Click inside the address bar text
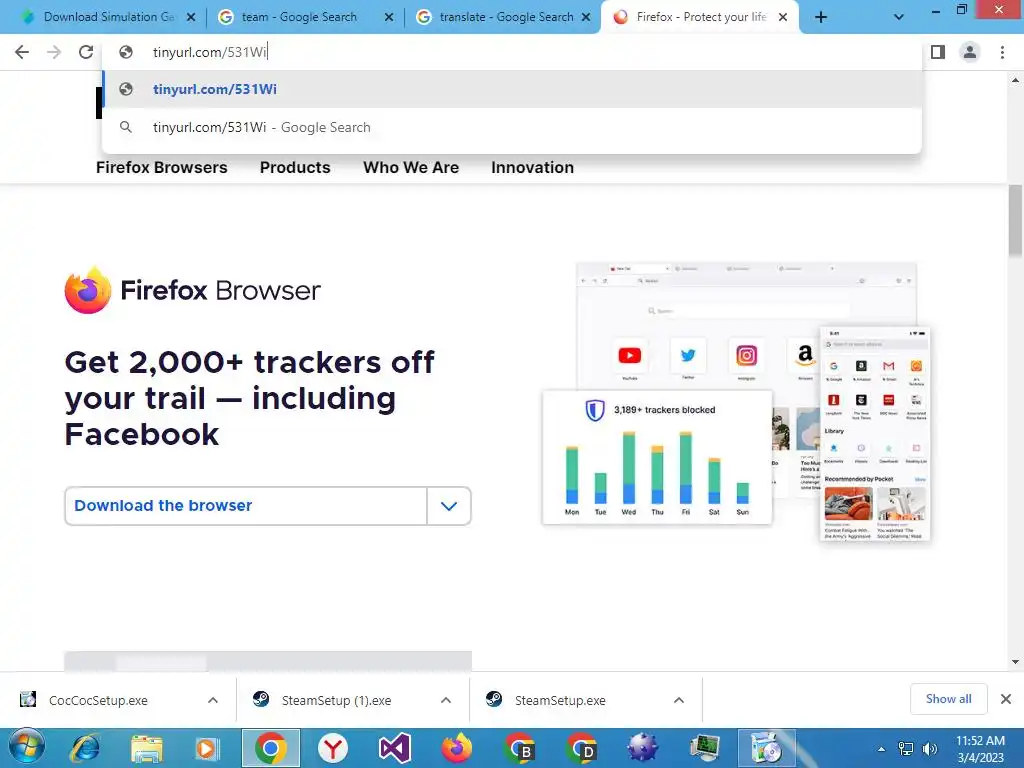 [x=210, y=52]
